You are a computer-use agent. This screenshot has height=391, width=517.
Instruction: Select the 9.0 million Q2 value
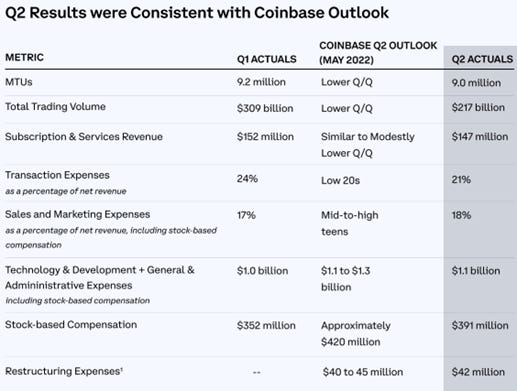476,83
